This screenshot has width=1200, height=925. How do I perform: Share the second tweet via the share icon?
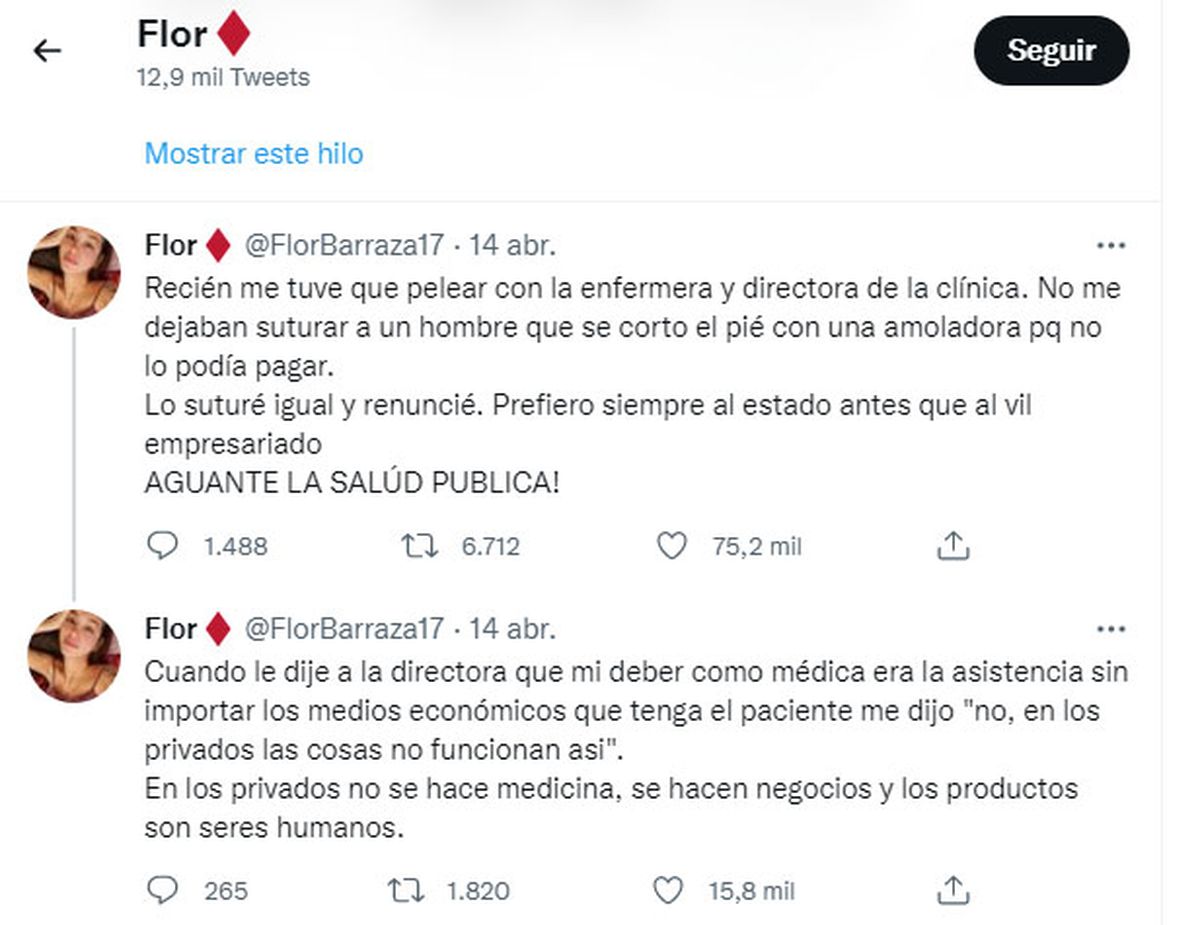point(954,890)
